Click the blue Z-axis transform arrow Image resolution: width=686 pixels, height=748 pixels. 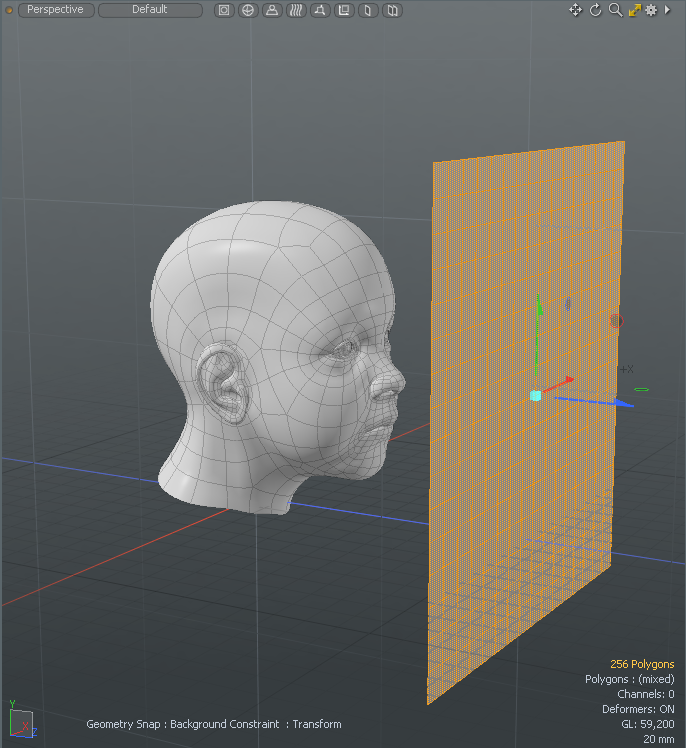pyautogui.click(x=623, y=403)
